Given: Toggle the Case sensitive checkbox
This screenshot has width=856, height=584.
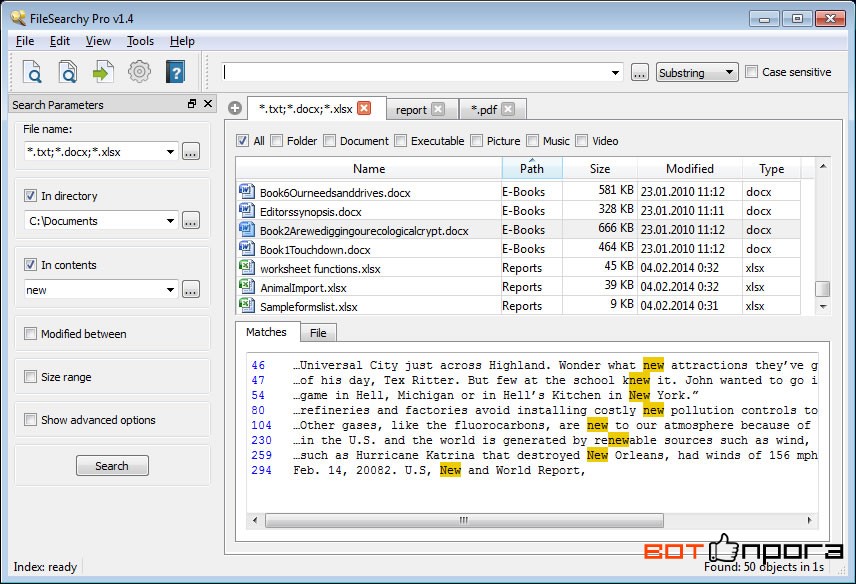Looking at the screenshot, I should [752, 72].
